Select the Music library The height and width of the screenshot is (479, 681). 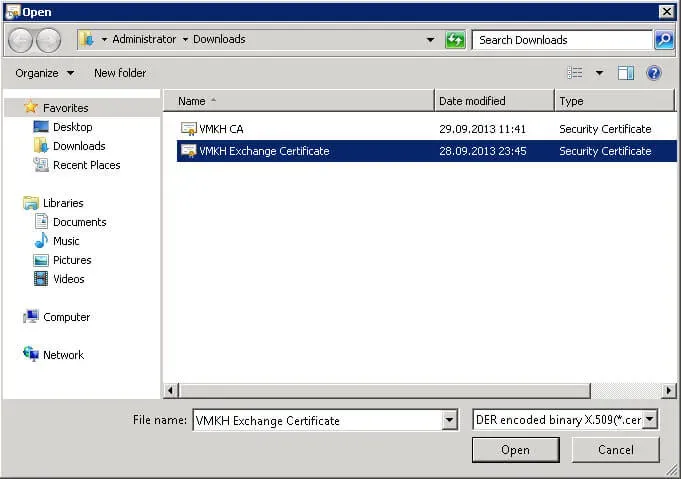click(66, 241)
